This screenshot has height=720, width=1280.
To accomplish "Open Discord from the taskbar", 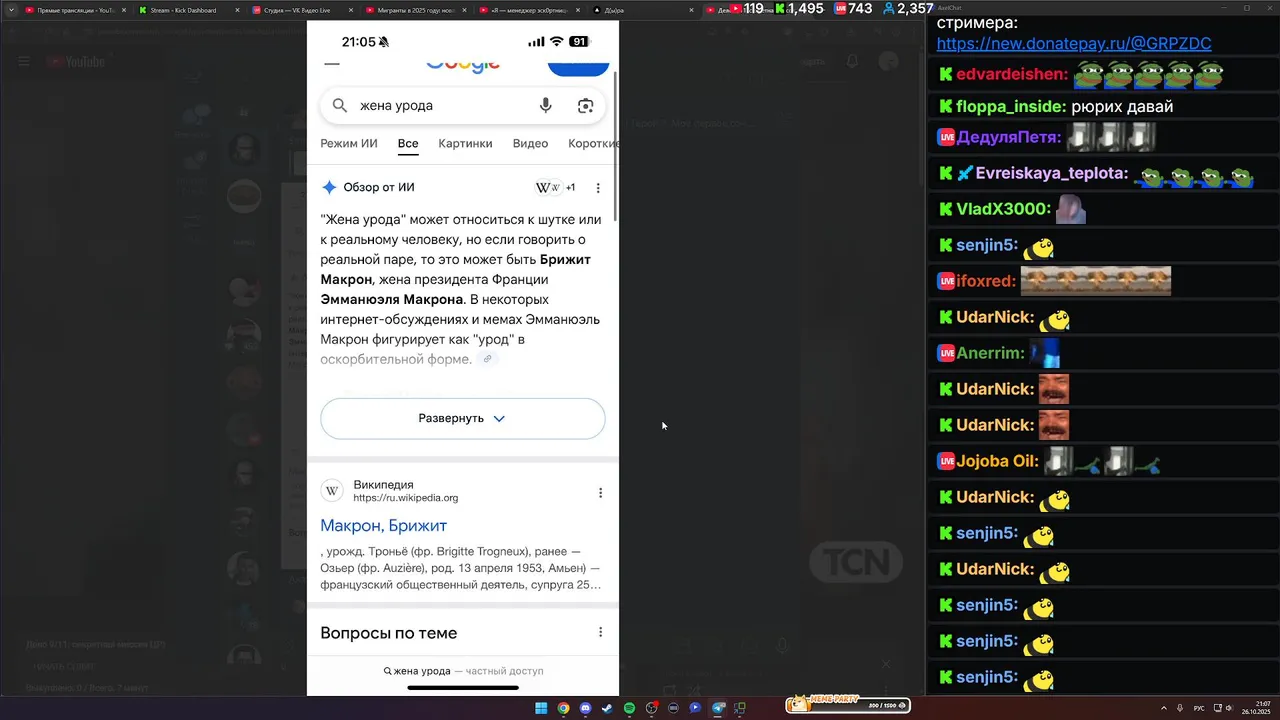I will (x=585, y=708).
